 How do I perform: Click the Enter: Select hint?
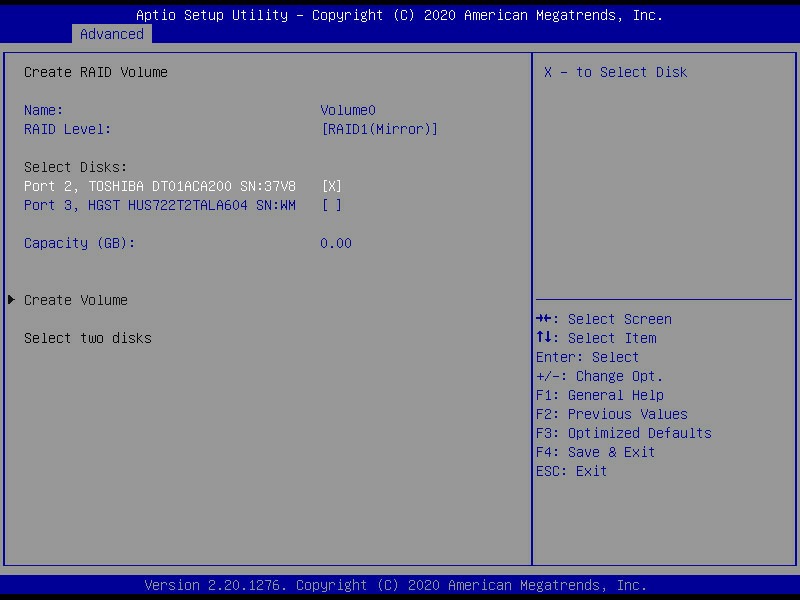(587, 357)
